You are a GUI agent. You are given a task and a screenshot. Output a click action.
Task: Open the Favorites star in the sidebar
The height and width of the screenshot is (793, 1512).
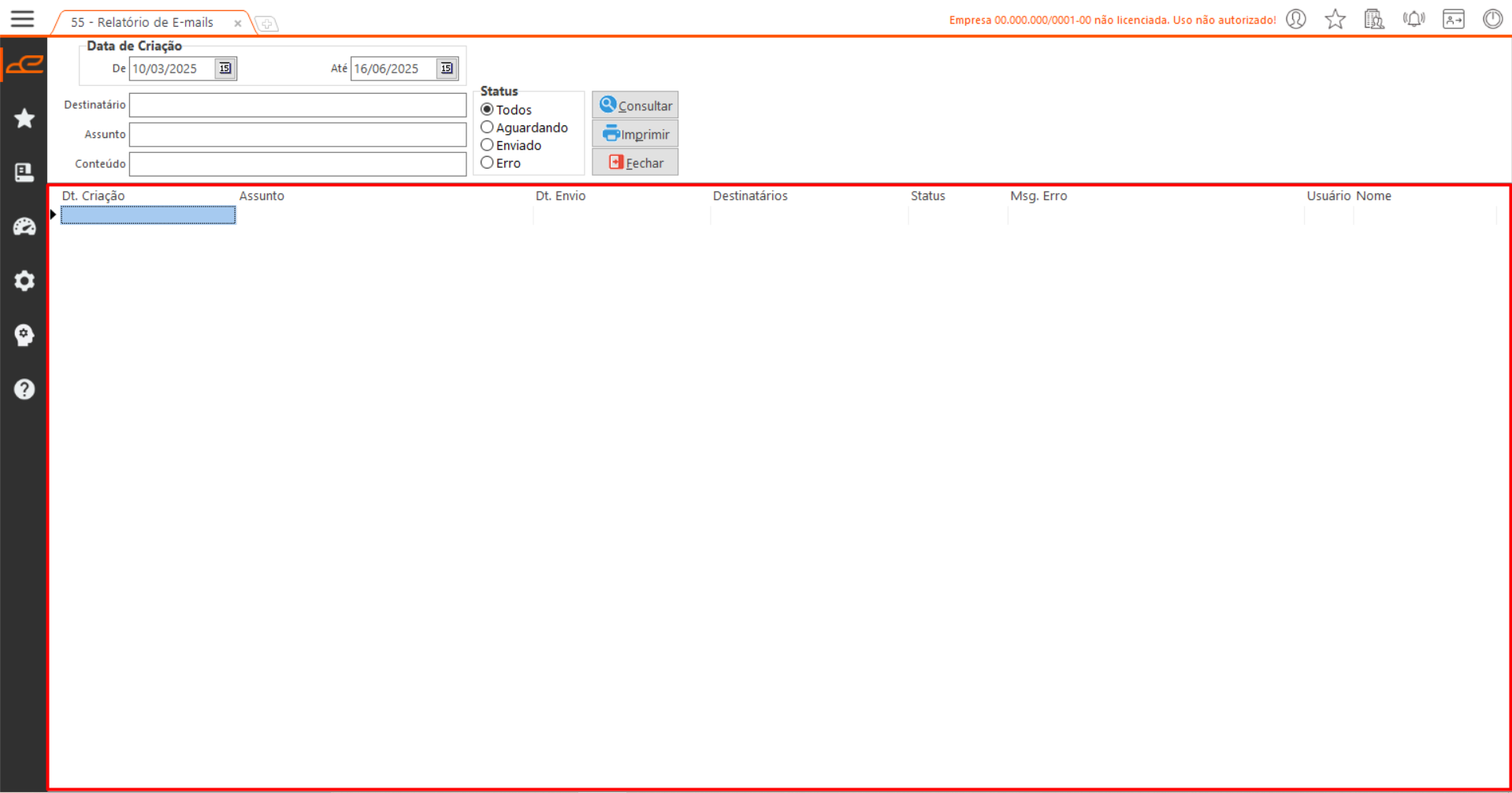coord(24,118)
